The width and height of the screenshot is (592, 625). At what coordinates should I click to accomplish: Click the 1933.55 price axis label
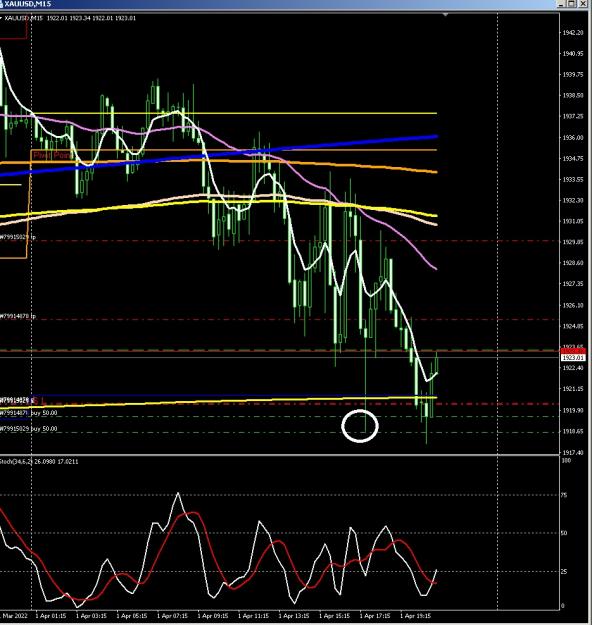573,180
